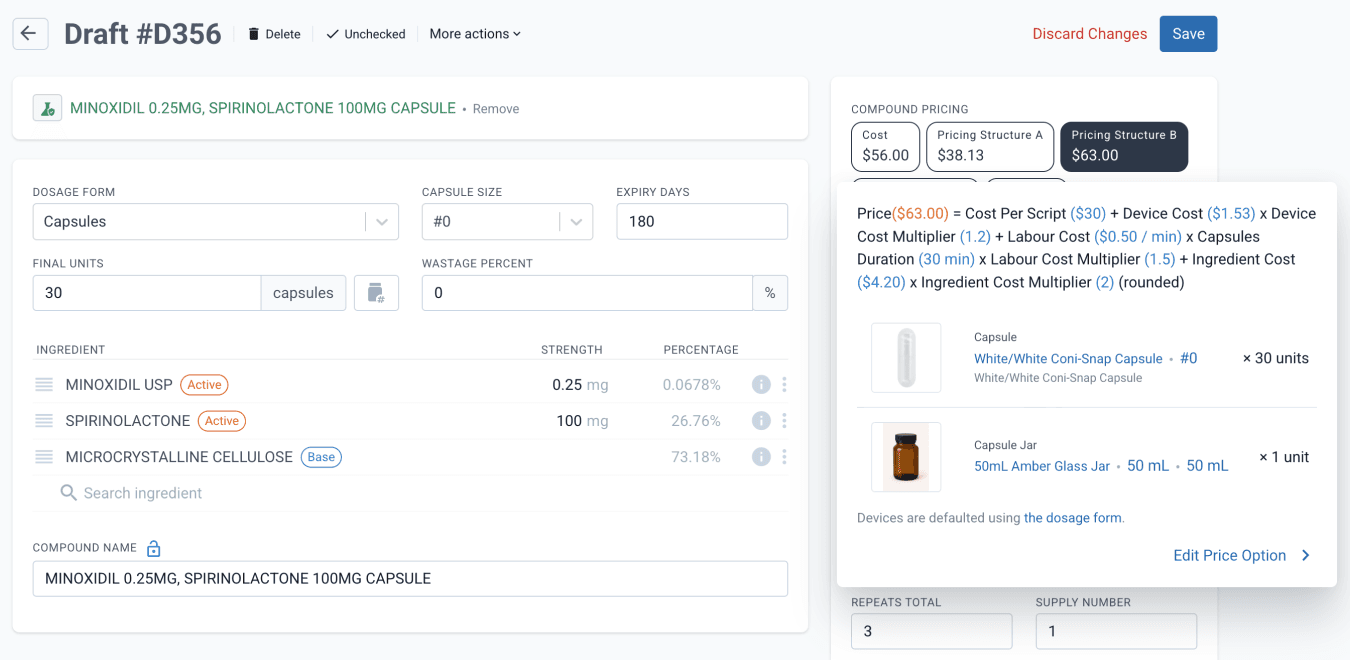The height and width of the screenshot is (660, 1350).
Task: Click the Final Units field
Action: pos(147,293)
